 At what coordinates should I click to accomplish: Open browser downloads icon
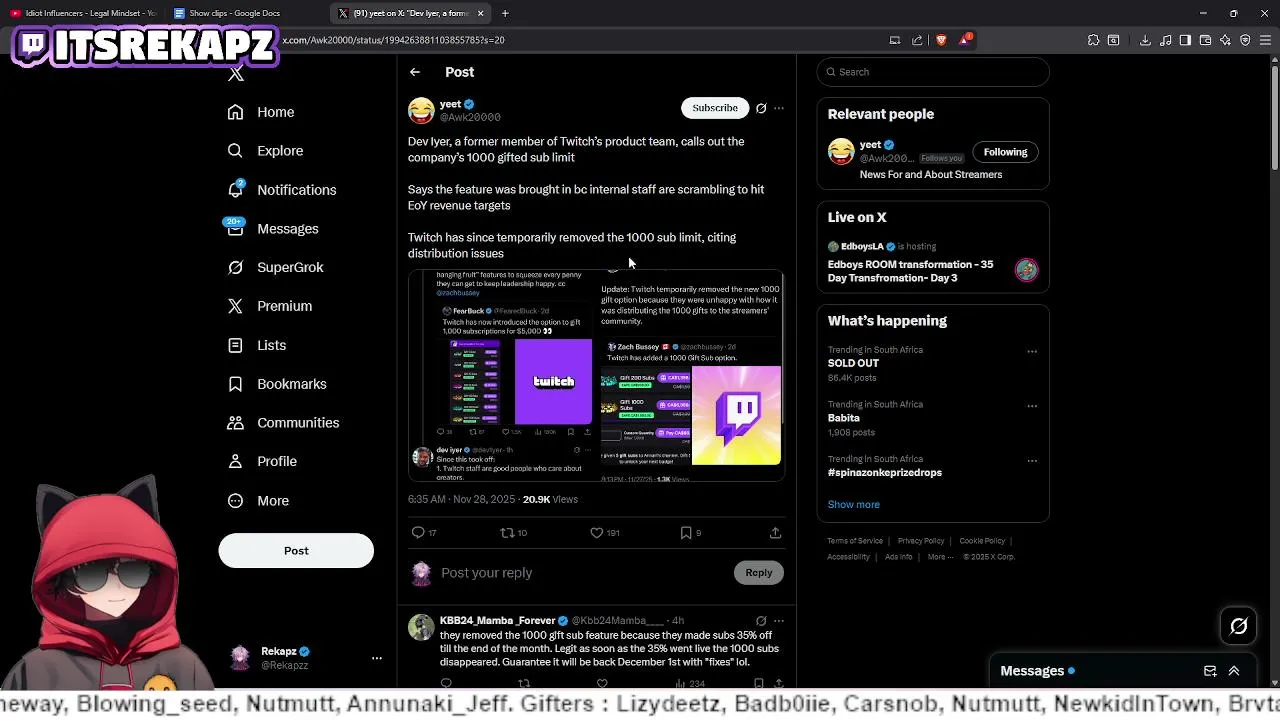(1145, 40)
